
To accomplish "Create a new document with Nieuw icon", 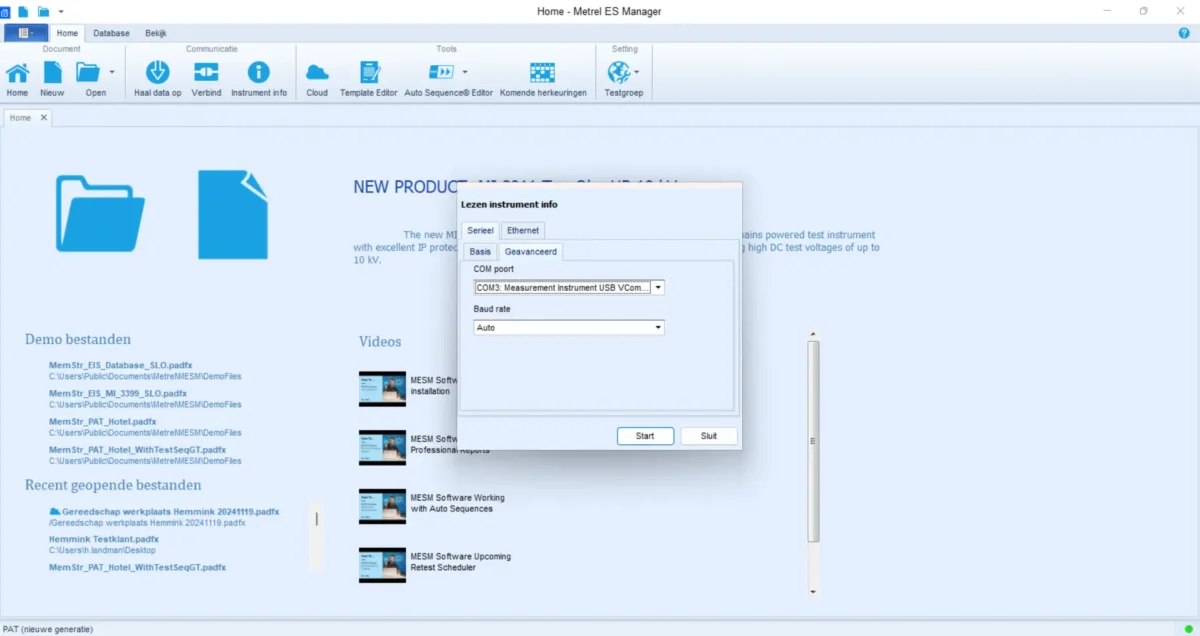I will 52,73.
